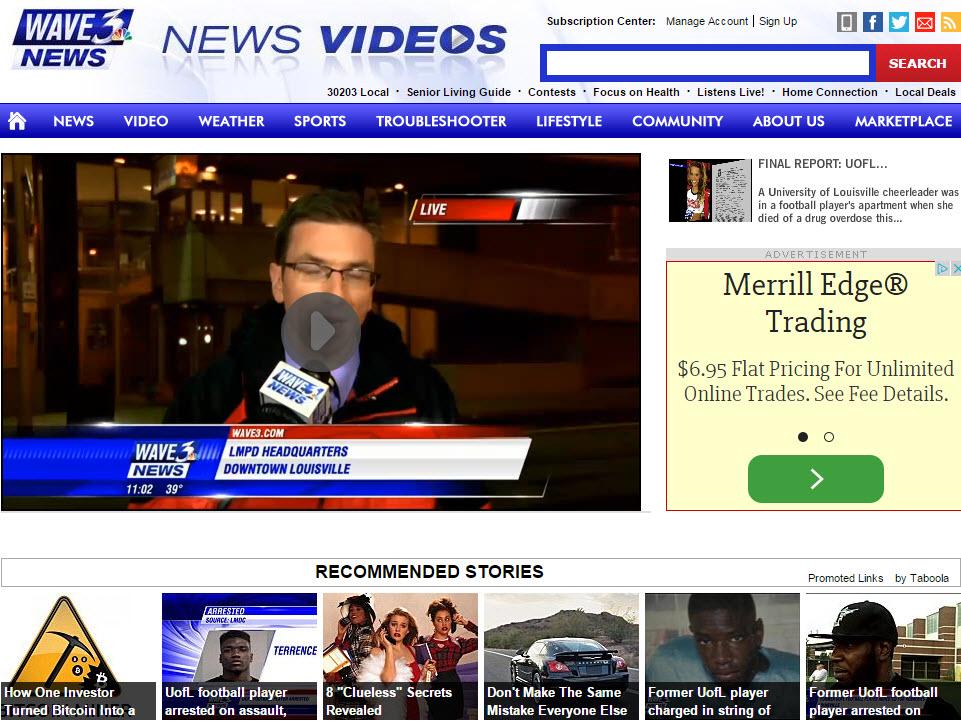Open the Twitter bird icon
This screenshot has height=721, width=961.
(898, 22)
